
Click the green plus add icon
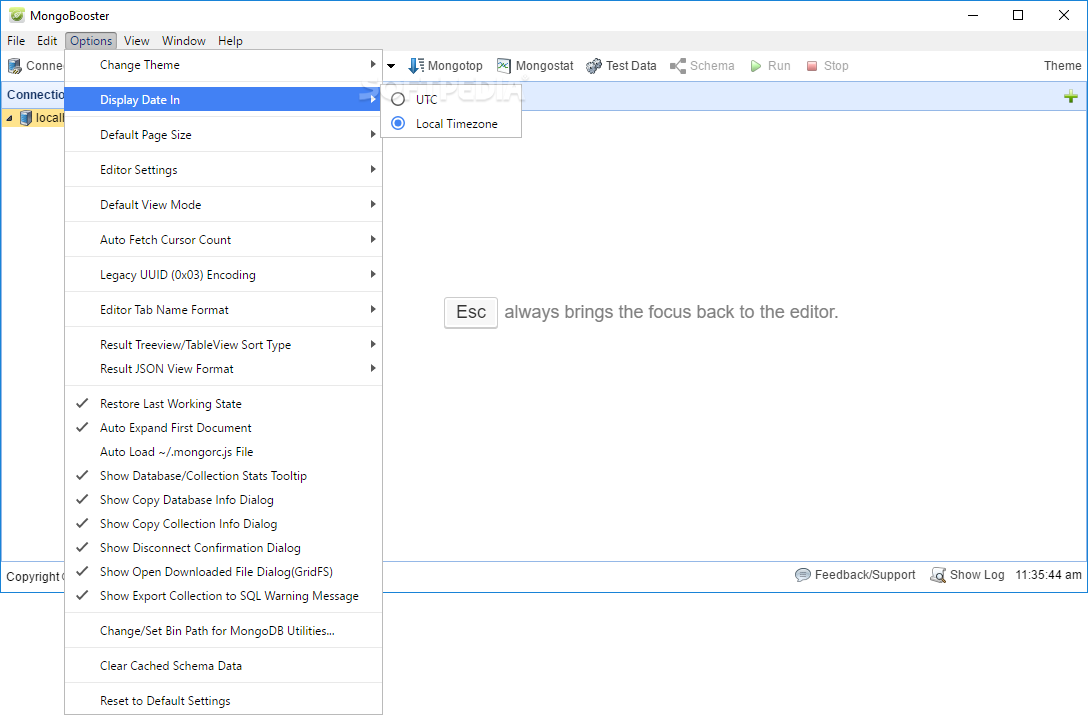click(1071, 96)
